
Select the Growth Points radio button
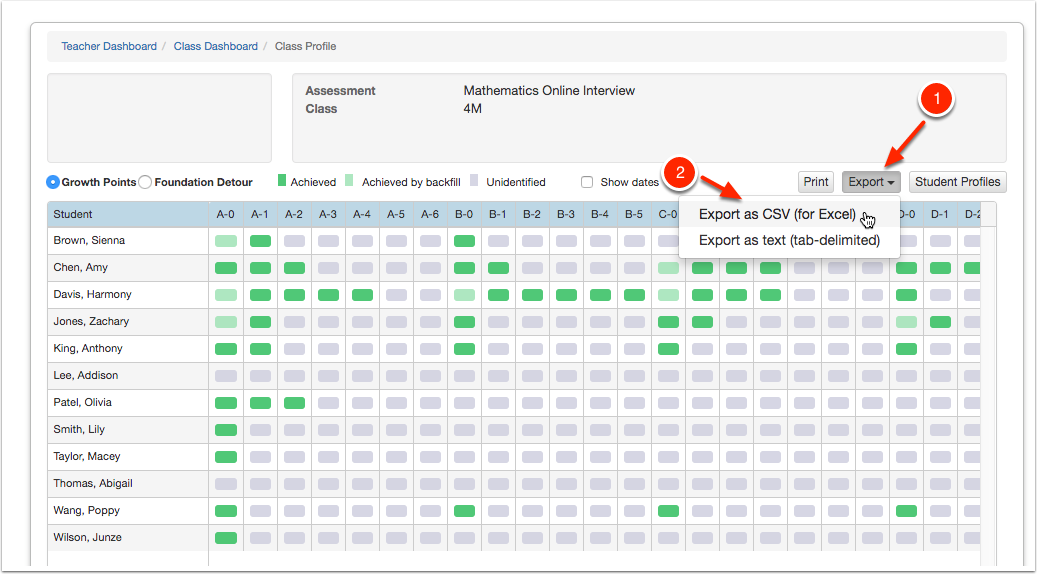point(54,182)
